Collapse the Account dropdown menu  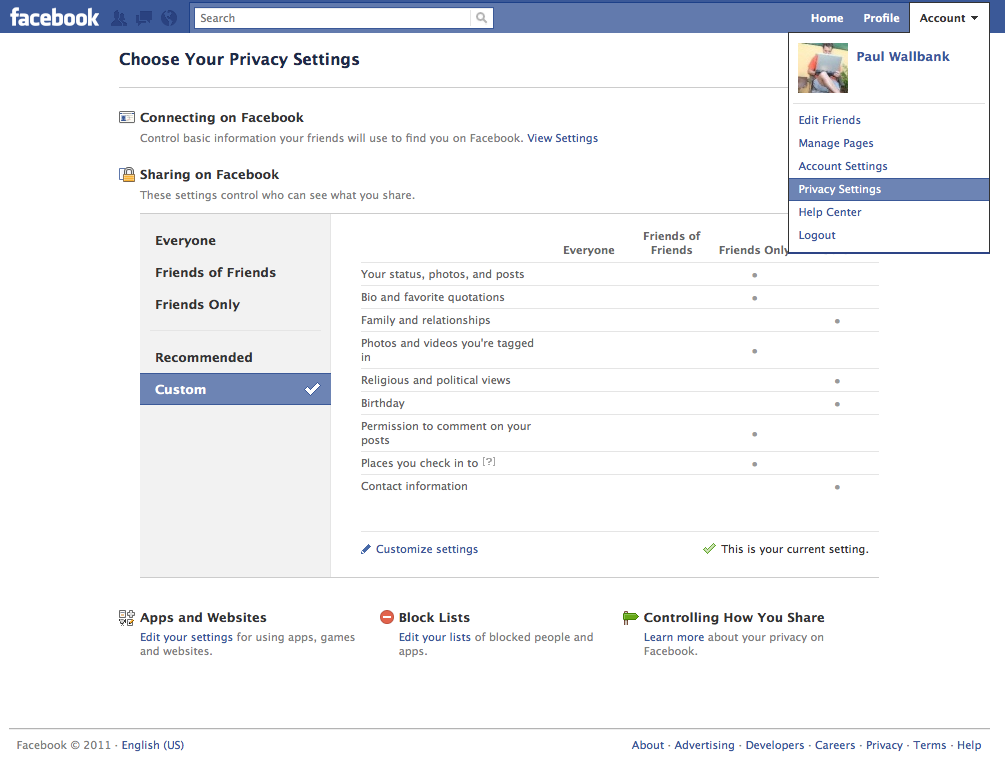coord(948,18)
